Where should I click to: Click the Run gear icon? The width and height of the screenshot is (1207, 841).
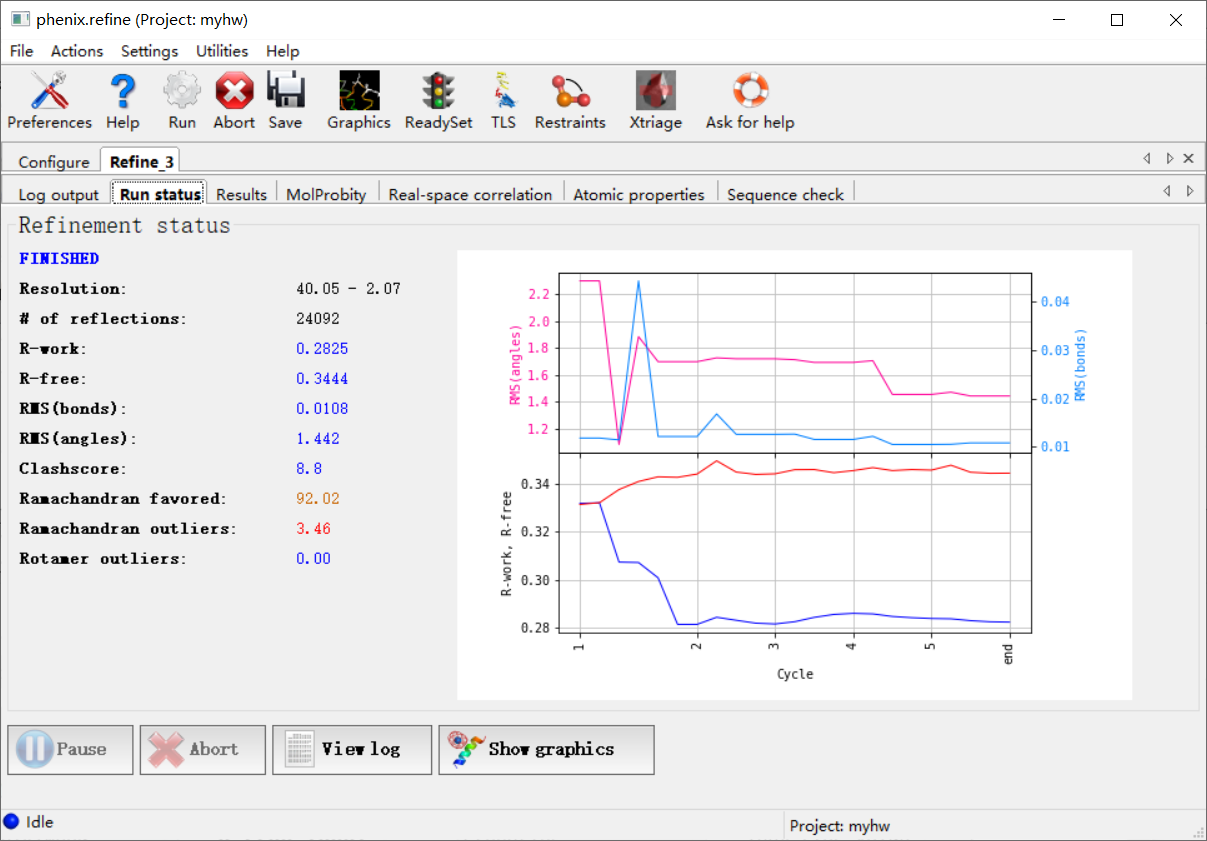(182, 91)
